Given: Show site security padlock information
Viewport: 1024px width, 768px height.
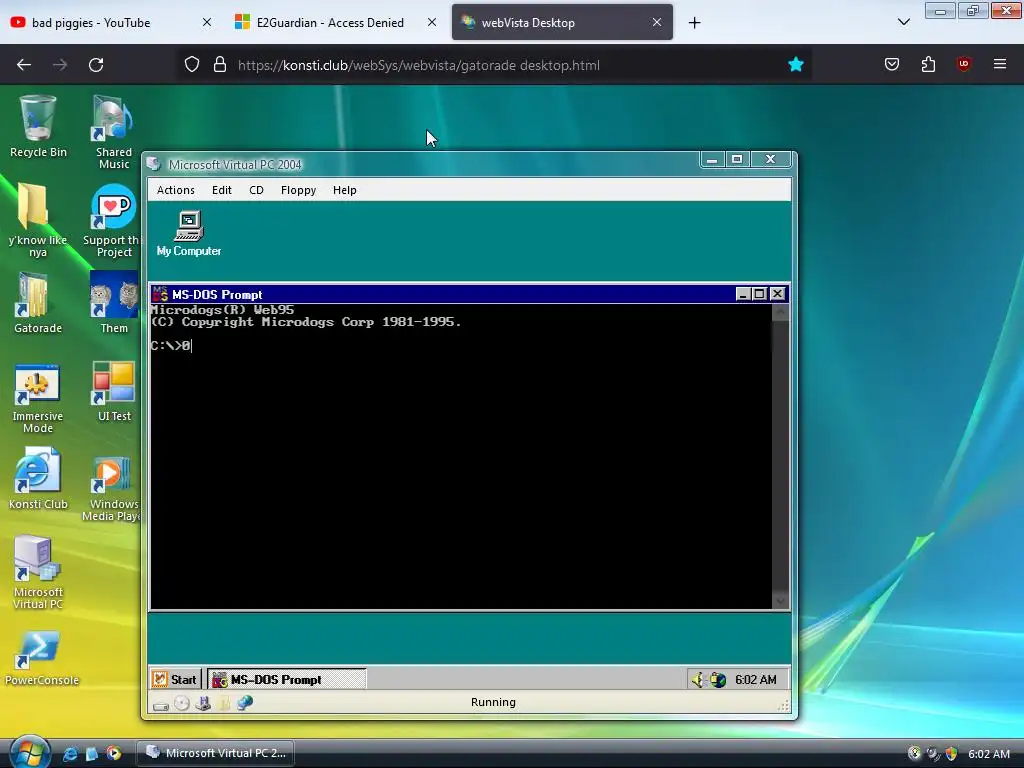Looking at the screenshot, I should click(220, 64).
